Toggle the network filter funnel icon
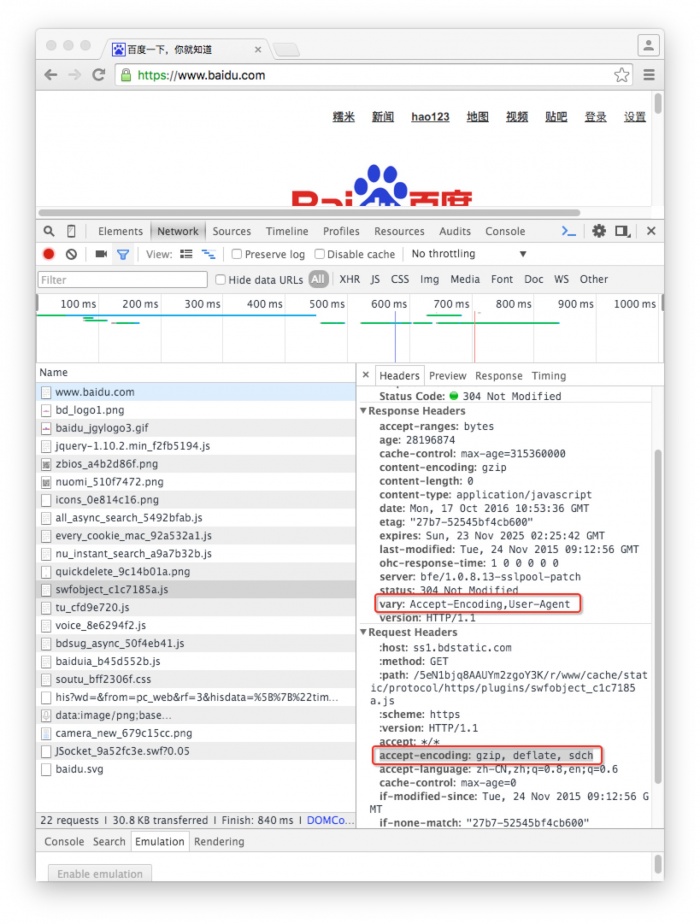 pyautogui.click(x=123, y=255)
